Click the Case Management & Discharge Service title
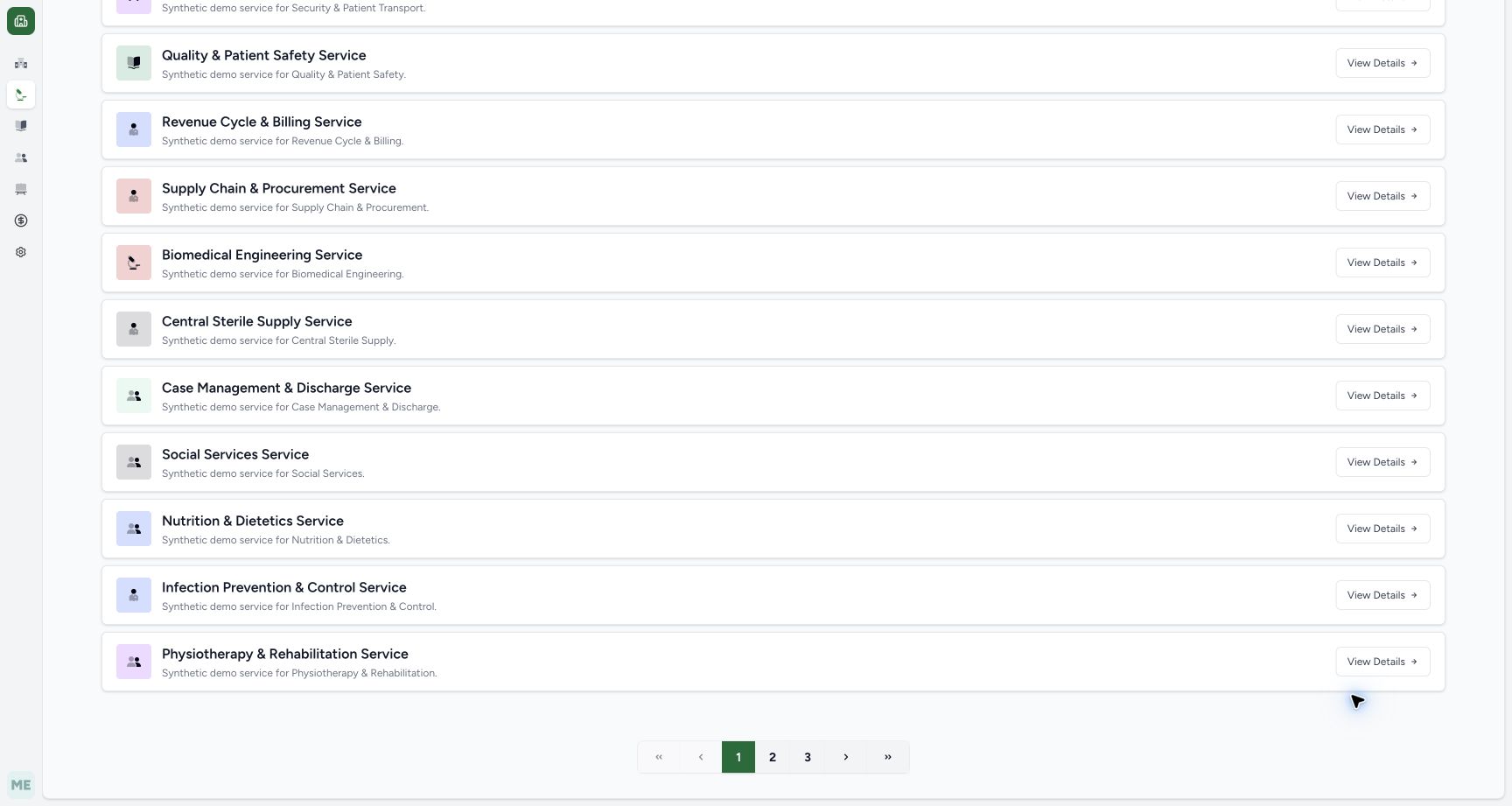Viewport: 1512px width, 806px height. (x=286, y=388)
